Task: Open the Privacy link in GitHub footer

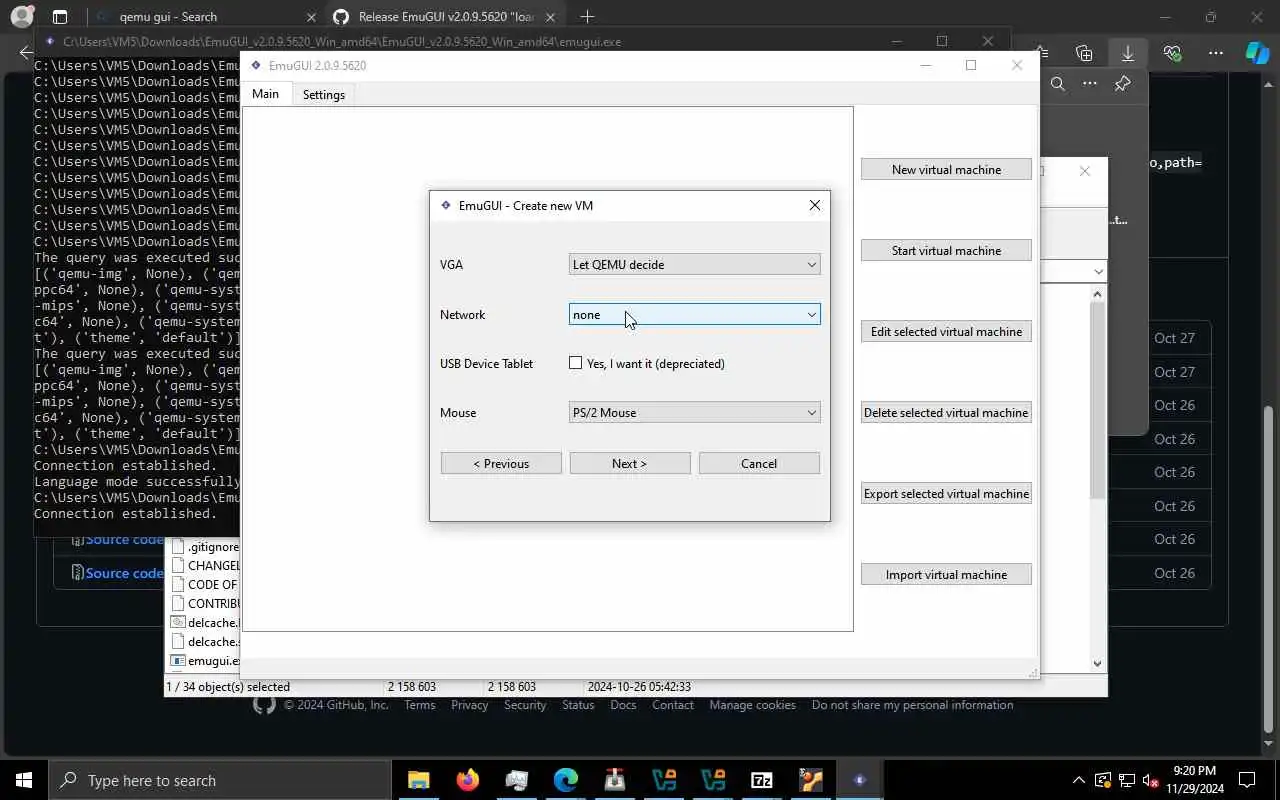Action: (469, 705)
